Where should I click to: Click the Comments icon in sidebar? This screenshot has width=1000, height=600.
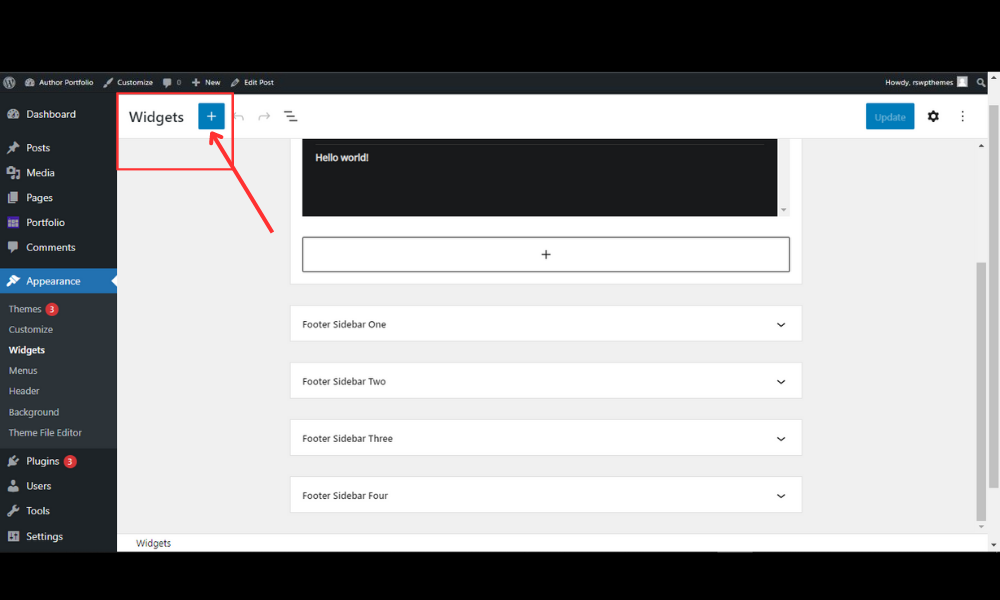pyautogui.click(x=13, y=247)
